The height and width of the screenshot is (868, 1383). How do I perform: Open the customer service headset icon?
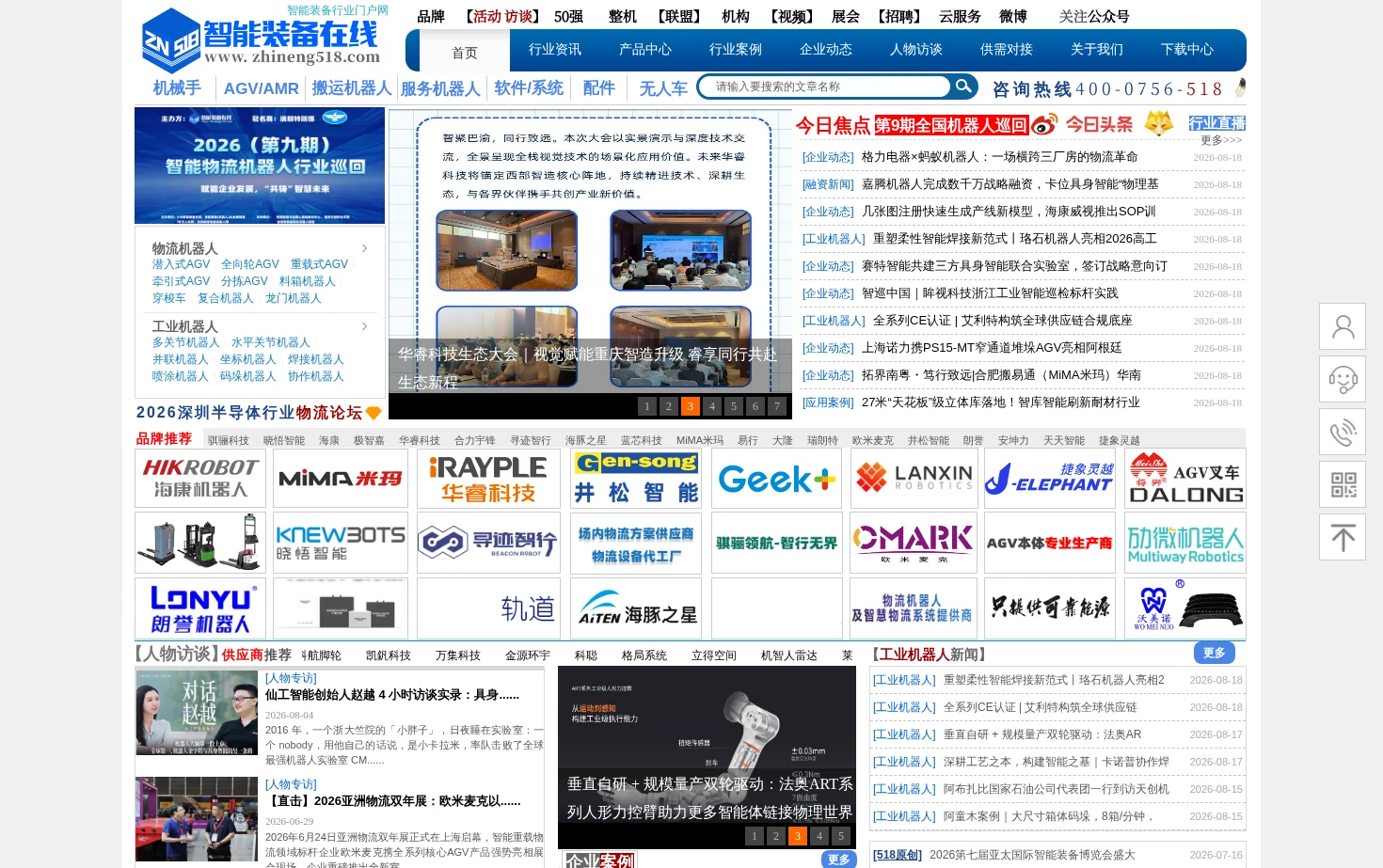tap(1343, 379)
